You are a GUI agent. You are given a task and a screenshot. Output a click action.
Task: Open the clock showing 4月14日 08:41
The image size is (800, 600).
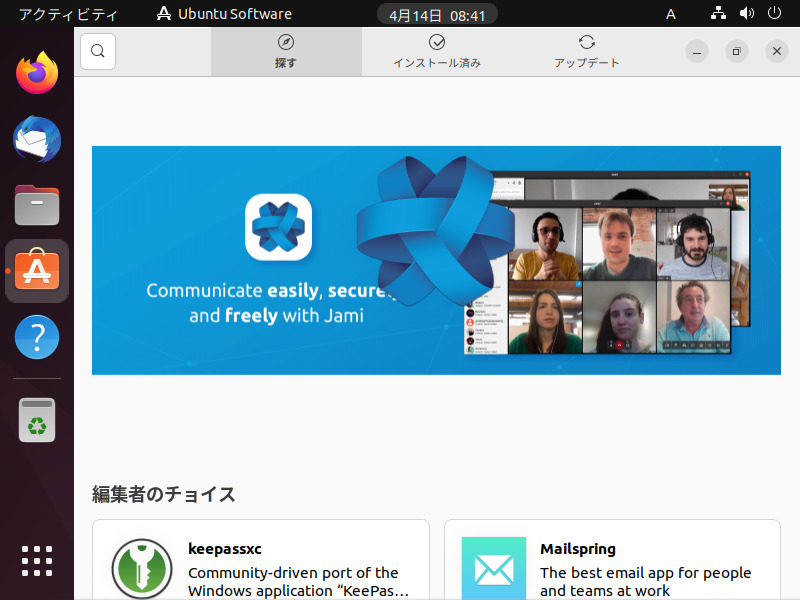coord(437,15)
